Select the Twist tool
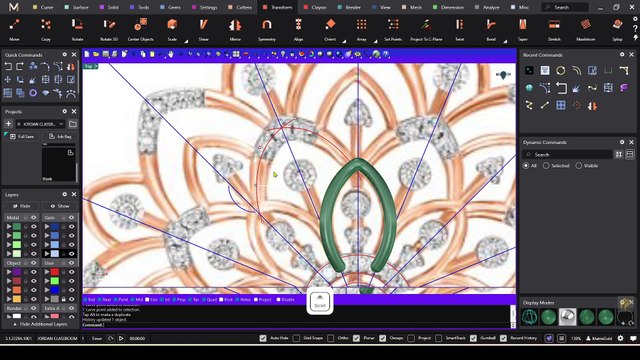This screenshot has height=360, width=640. pos(460,29)
